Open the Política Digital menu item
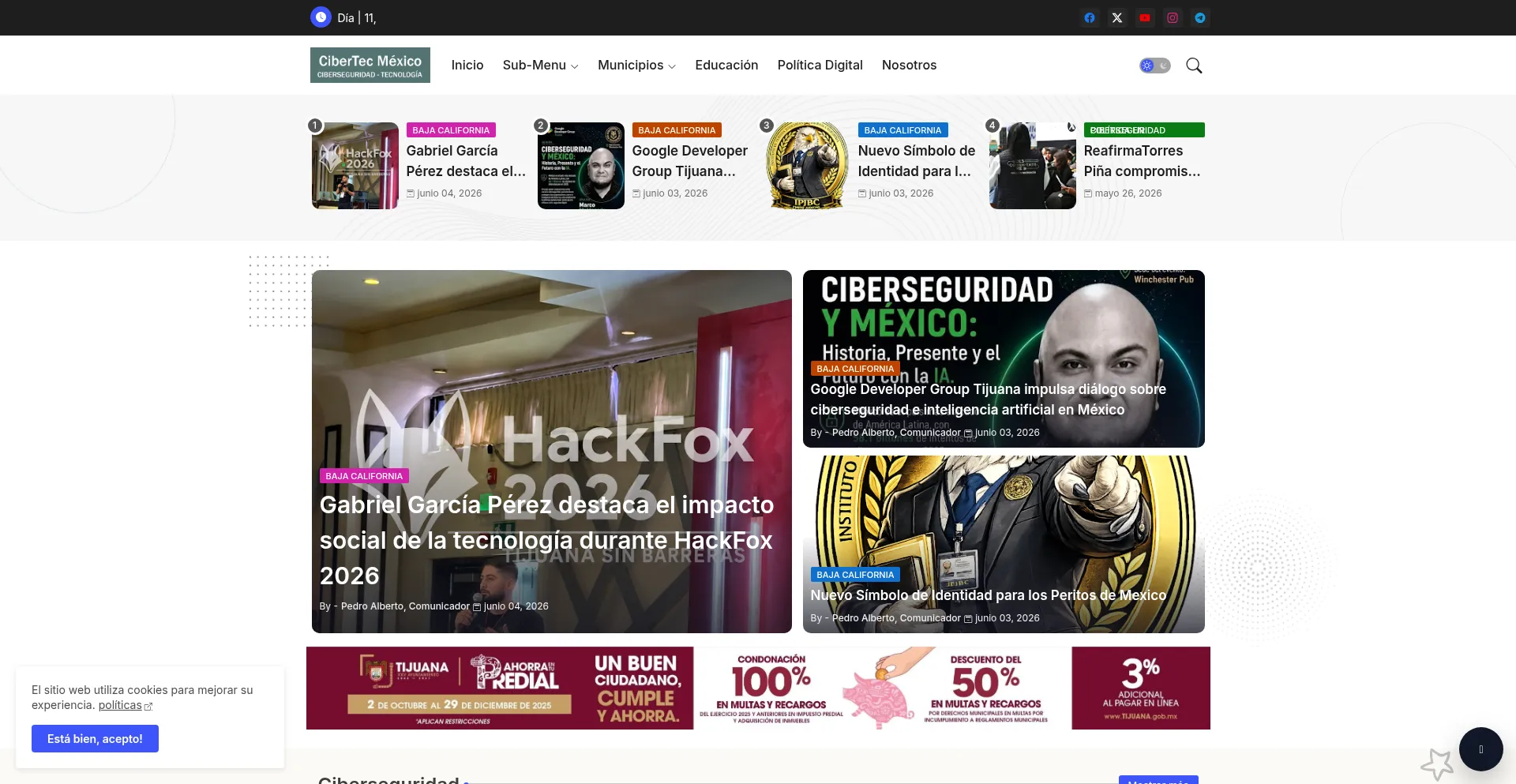The image size is (1516, 784). 820,66
